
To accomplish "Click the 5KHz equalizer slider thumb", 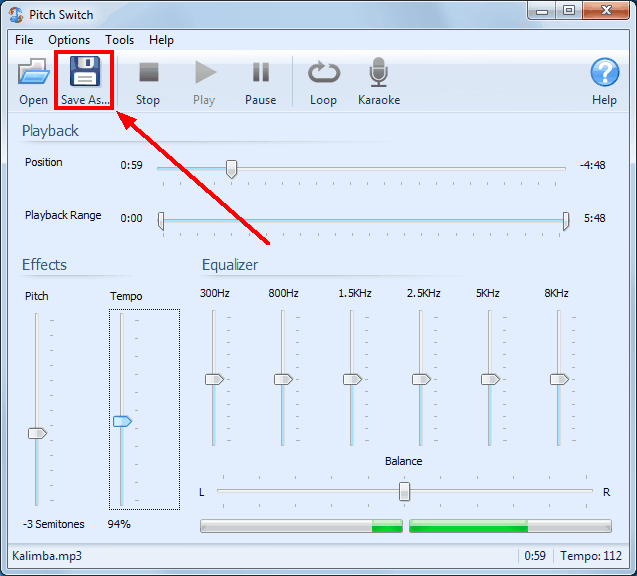I will [x=490, y=379].
